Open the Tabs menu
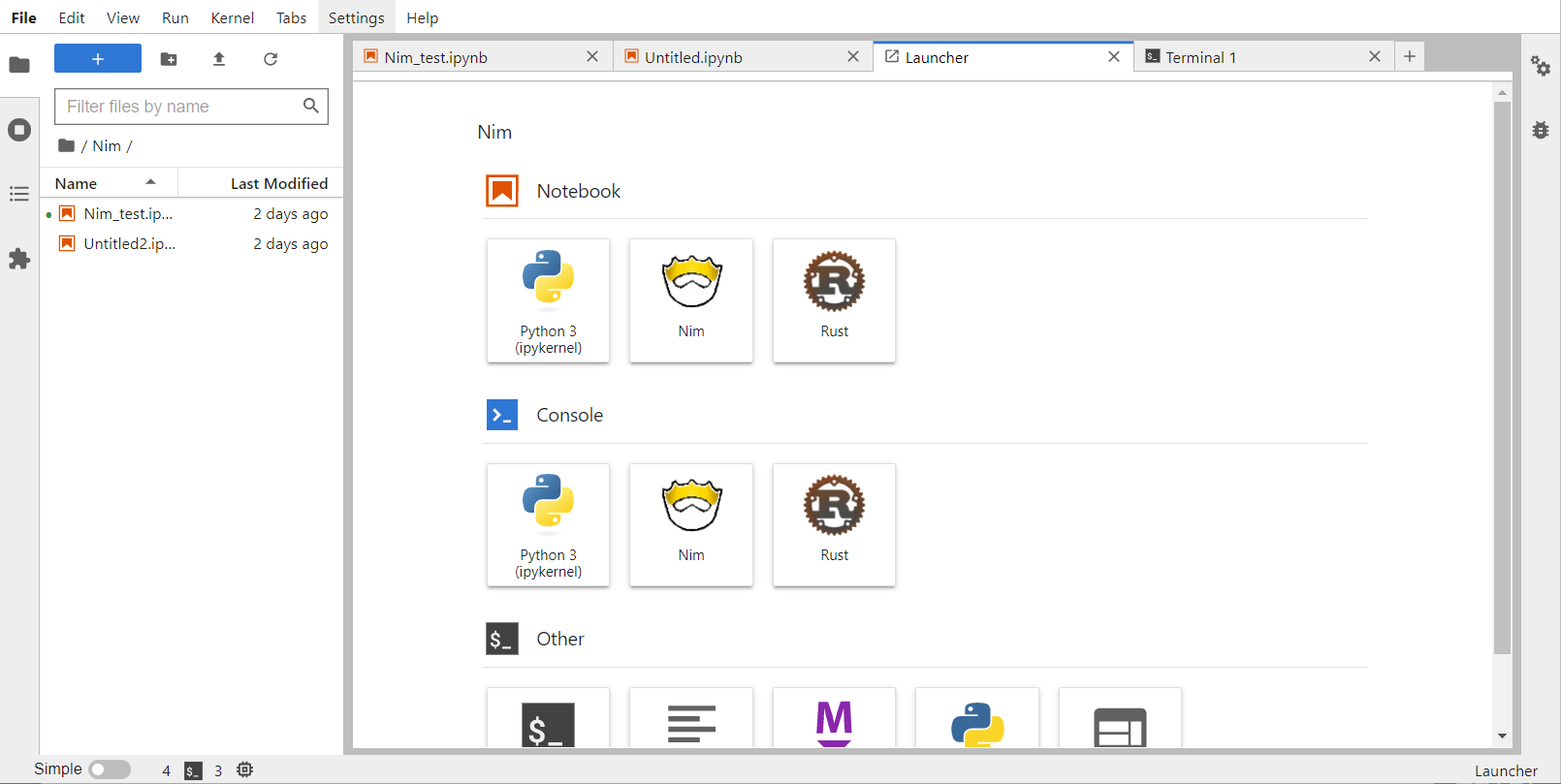The image size is (1561, 784). click(x=291, y=17)
